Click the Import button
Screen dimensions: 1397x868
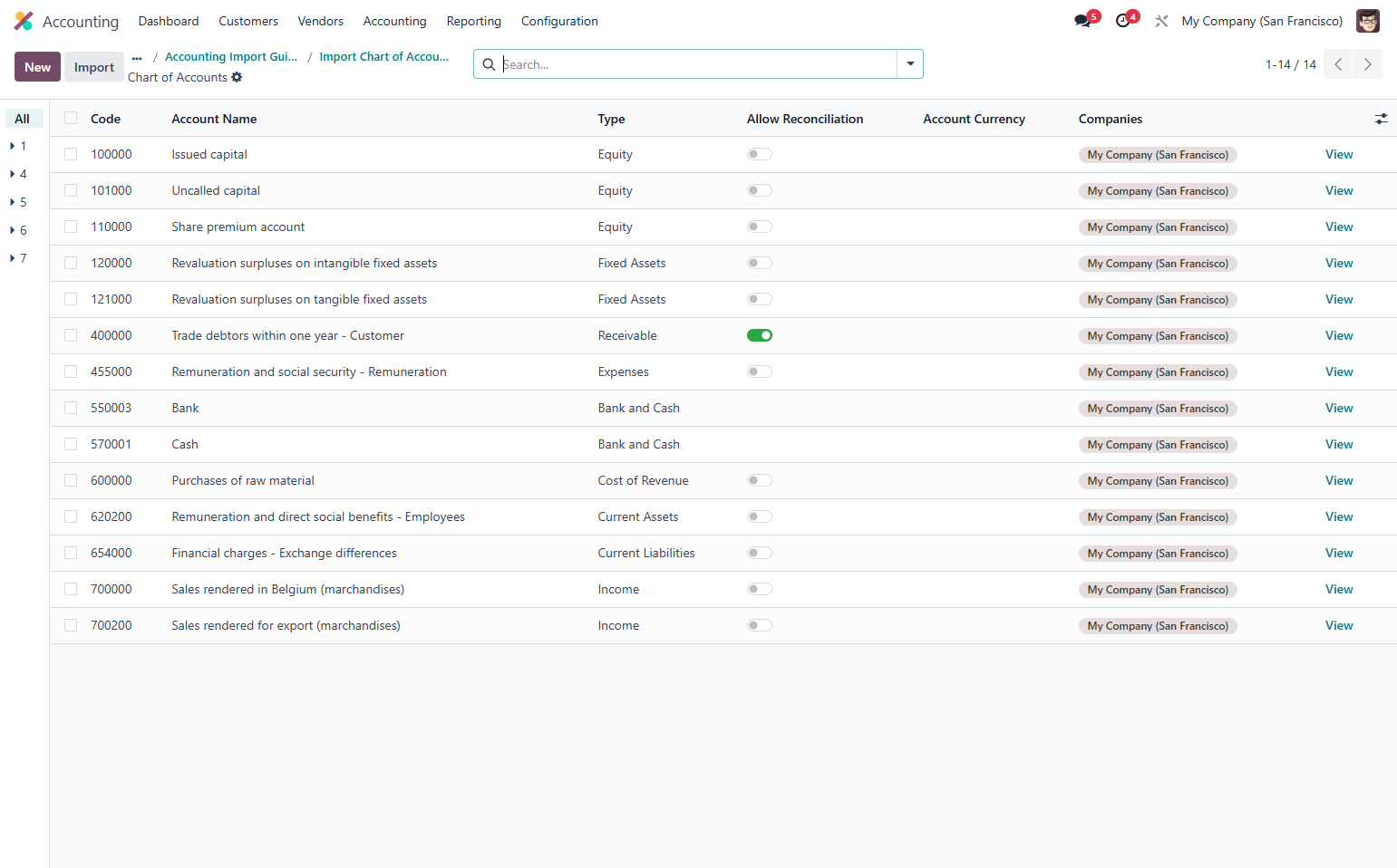click(x=94, y=67)
